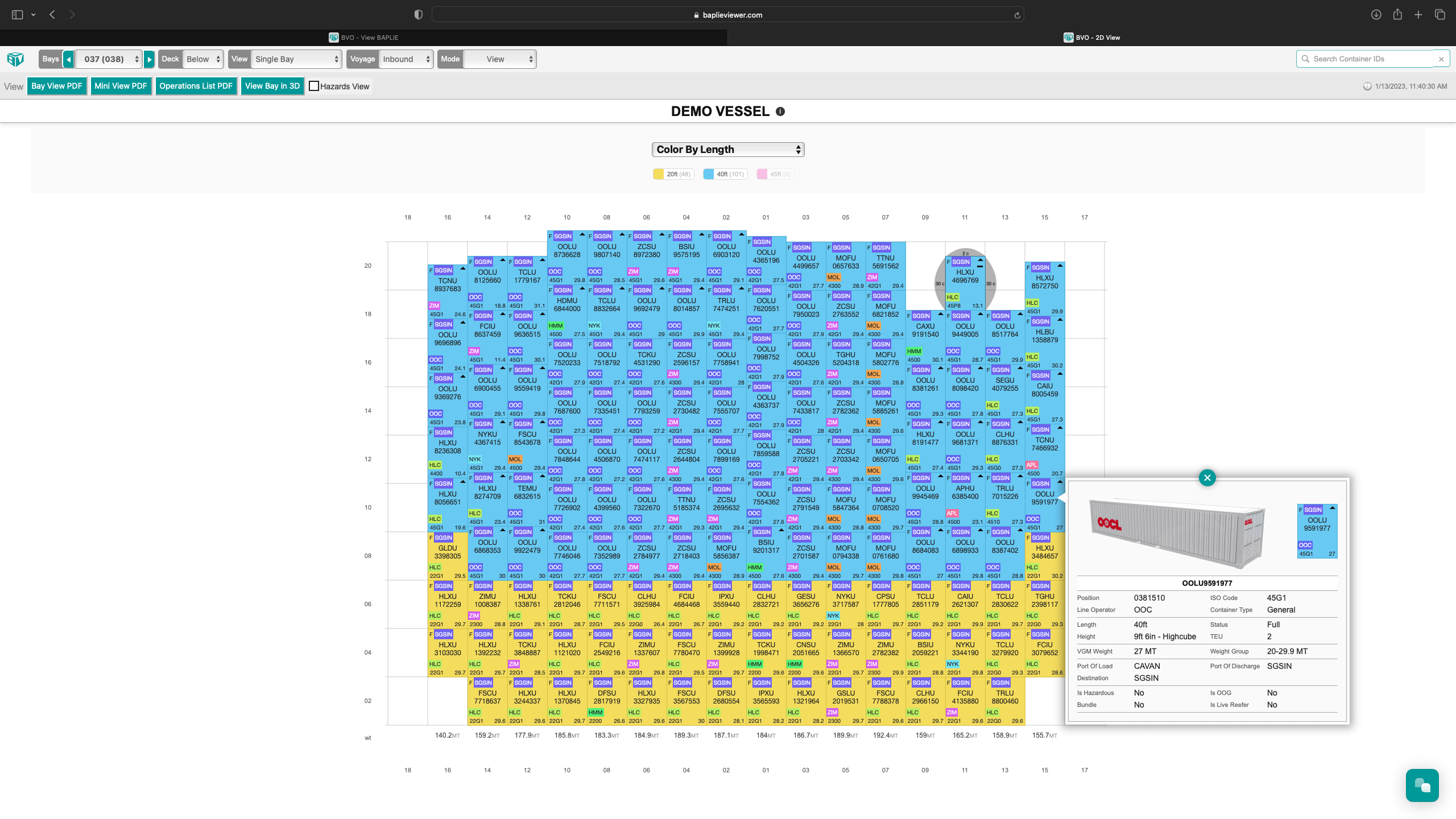The height and width of the screenshot is (819, 1456).
Task: Click the browser reload icon
Action: click(1017, 14)
